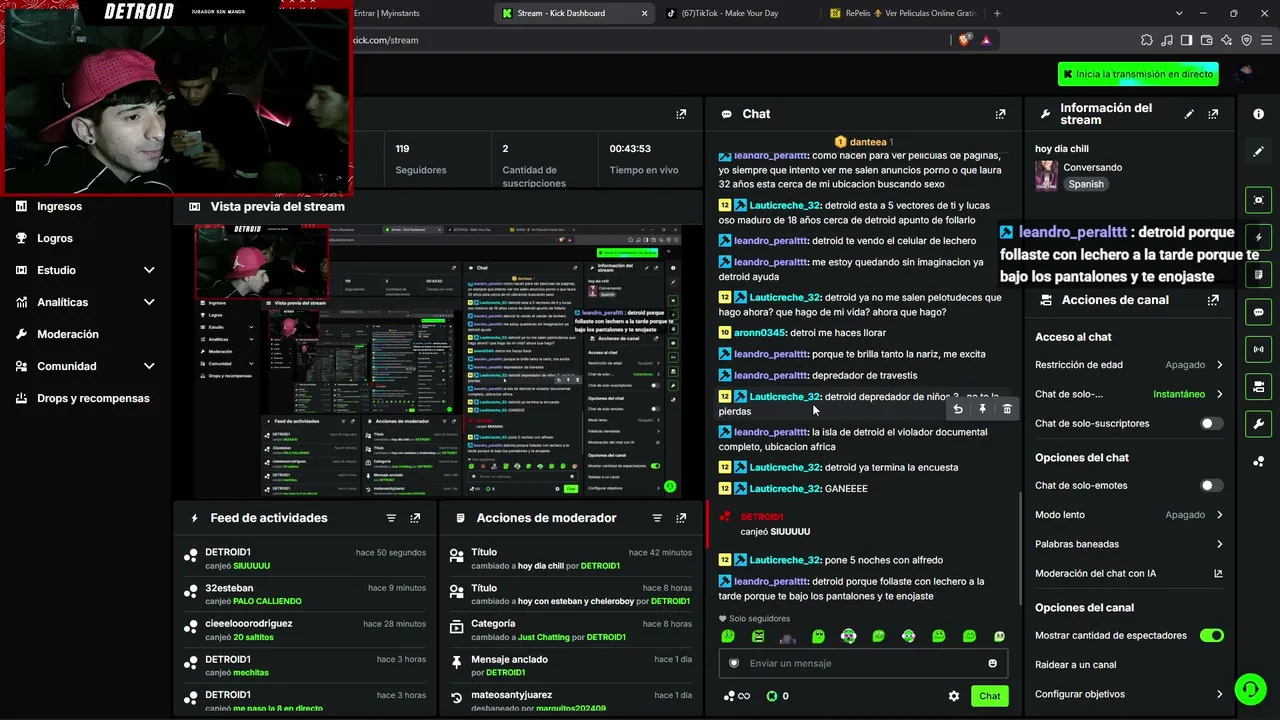Expand the Comunidad sidebar section
This screenshot has height=720, width=1280.
(149, 366)
